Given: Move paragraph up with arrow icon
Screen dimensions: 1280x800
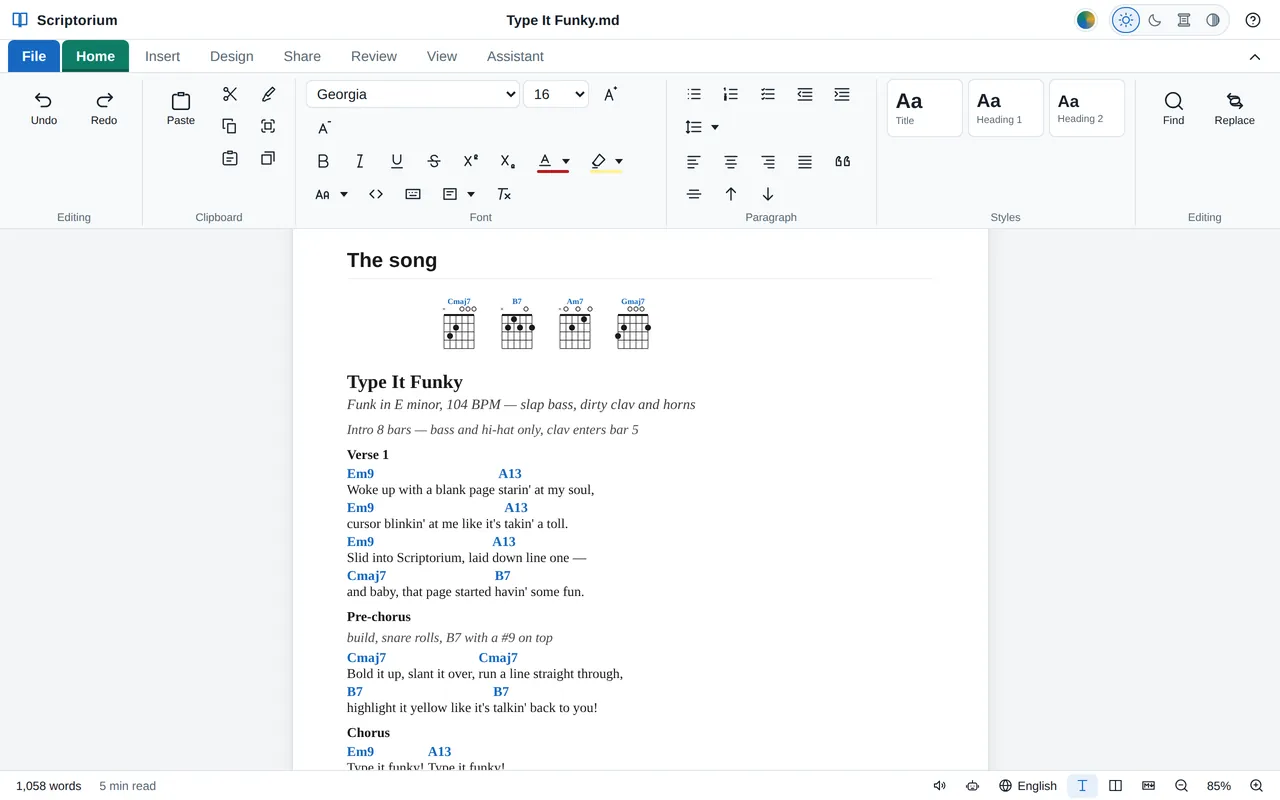Looking at the screenshot, I should point(731,194).
